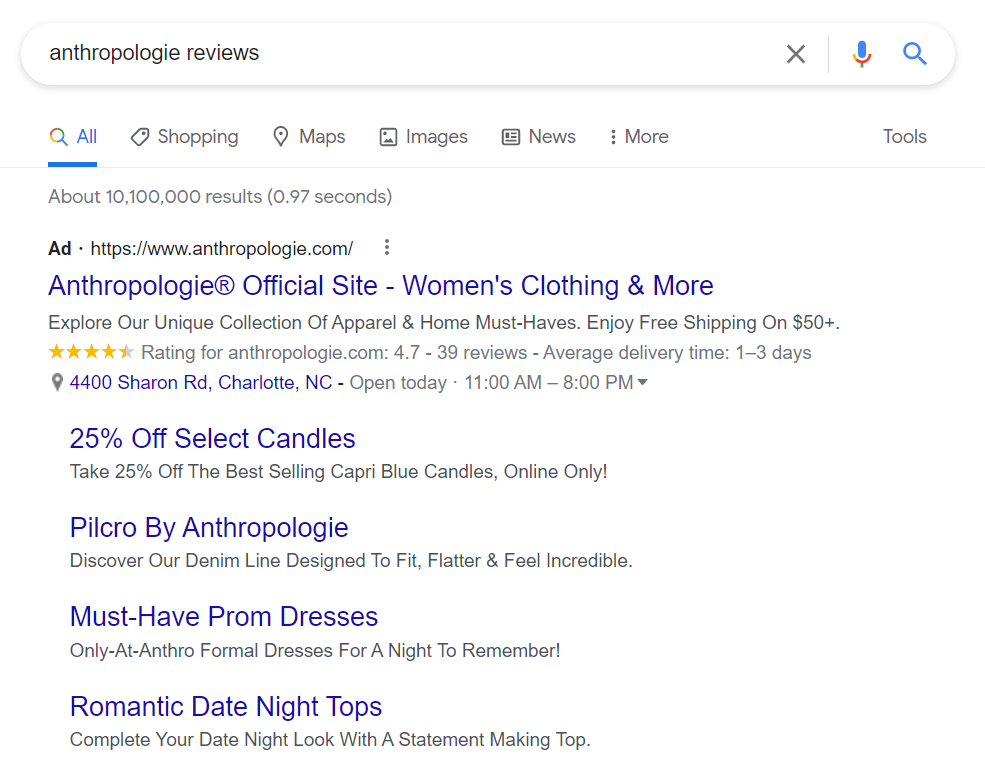This screenshot has width=985, height=765.
Task: Expand the store hours dropdown arrow
Action: click(642, 383)
